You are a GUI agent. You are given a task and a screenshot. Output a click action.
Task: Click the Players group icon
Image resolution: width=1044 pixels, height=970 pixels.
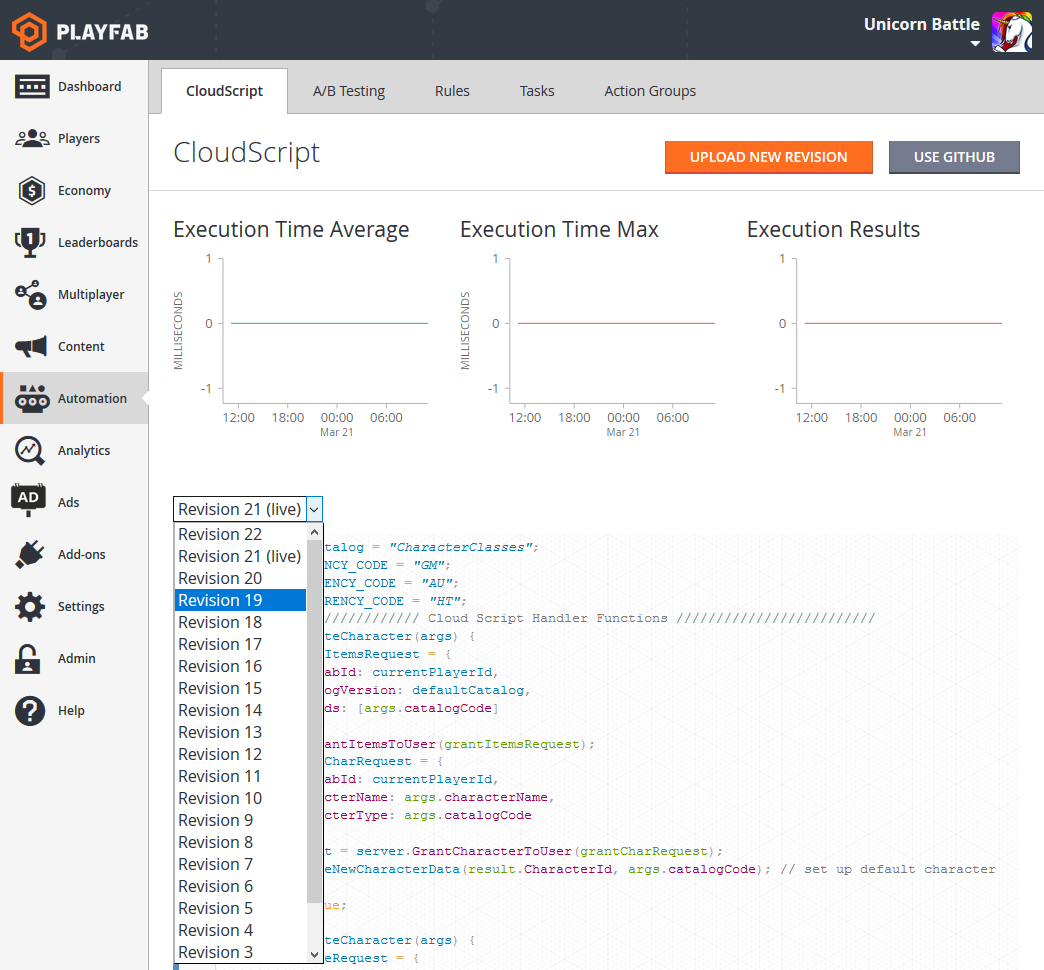tap(31, 138)
